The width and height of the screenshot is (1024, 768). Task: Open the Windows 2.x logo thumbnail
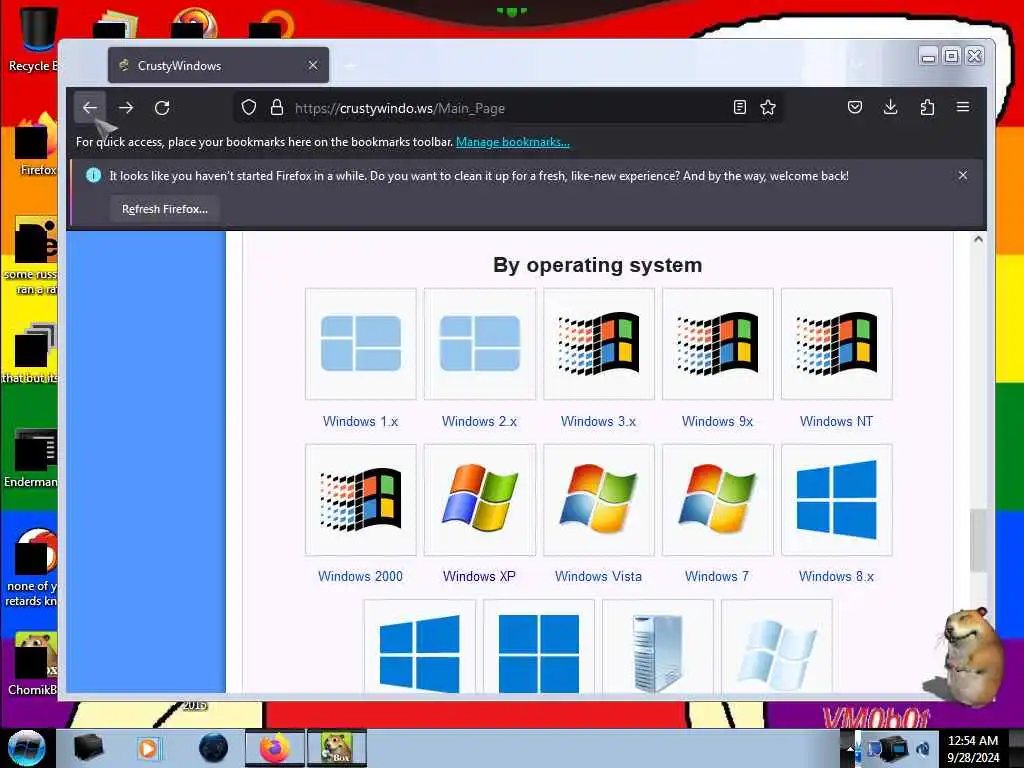(479, 344)
